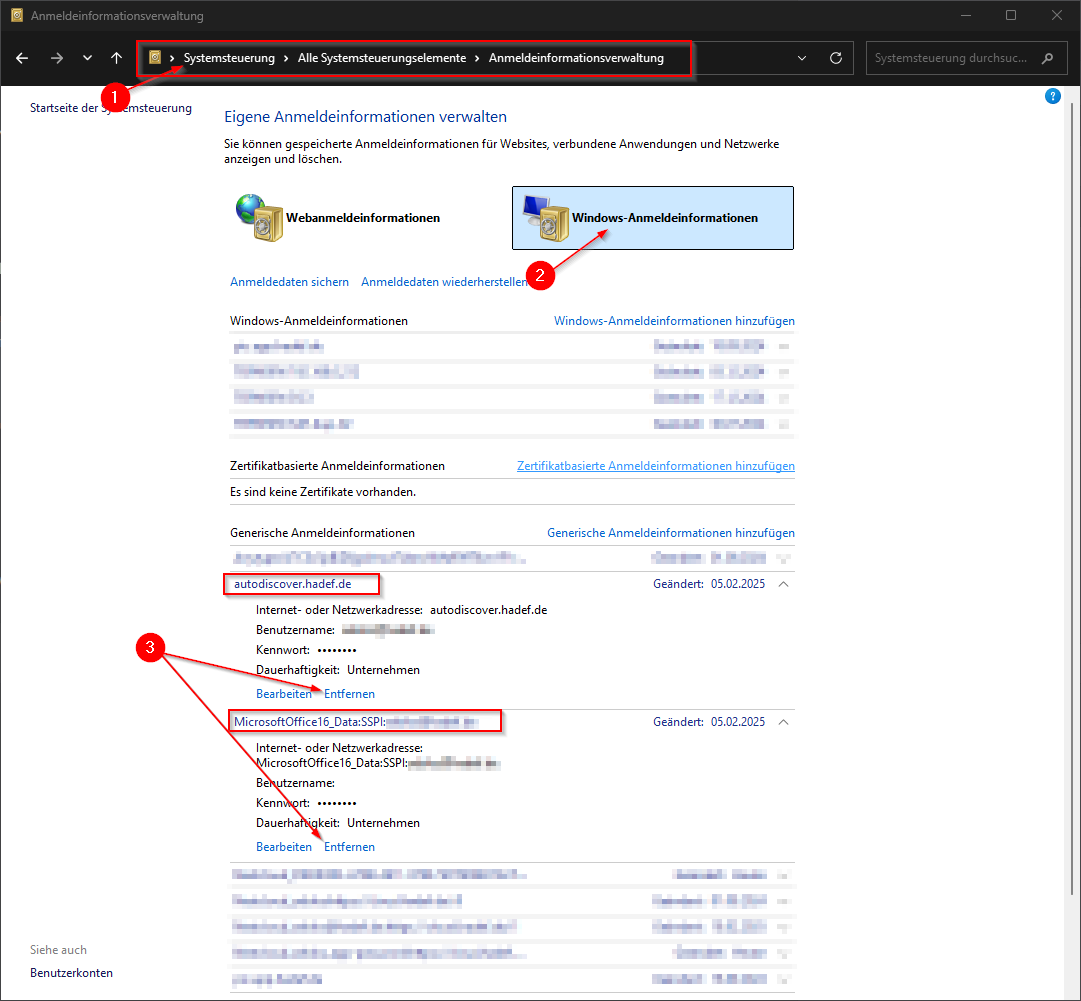Click Windows-Anmeldeinformationen hinzufügen link

point(674,321)
